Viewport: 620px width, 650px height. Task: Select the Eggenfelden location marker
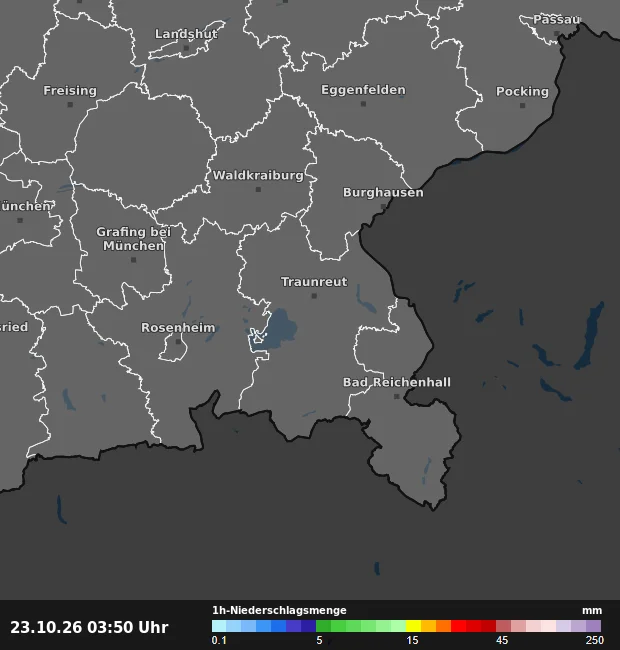[x=363, y=104]
